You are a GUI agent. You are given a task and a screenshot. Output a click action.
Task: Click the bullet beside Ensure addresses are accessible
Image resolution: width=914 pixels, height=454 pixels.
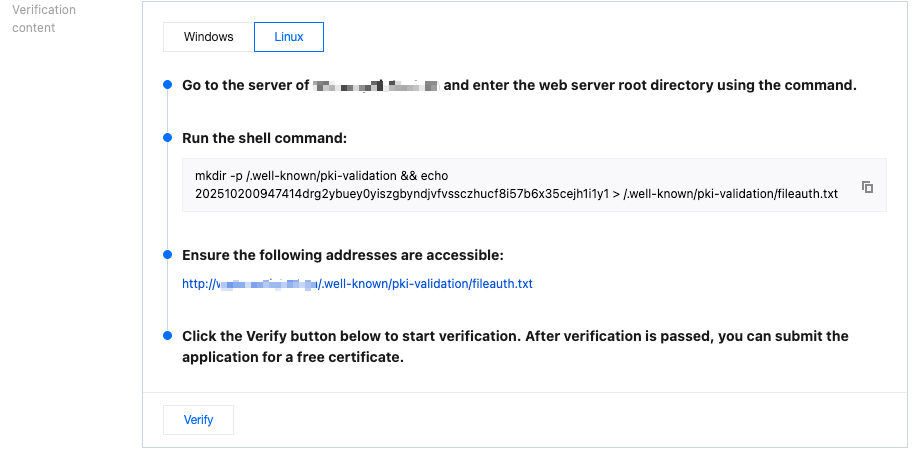point(167,256)
